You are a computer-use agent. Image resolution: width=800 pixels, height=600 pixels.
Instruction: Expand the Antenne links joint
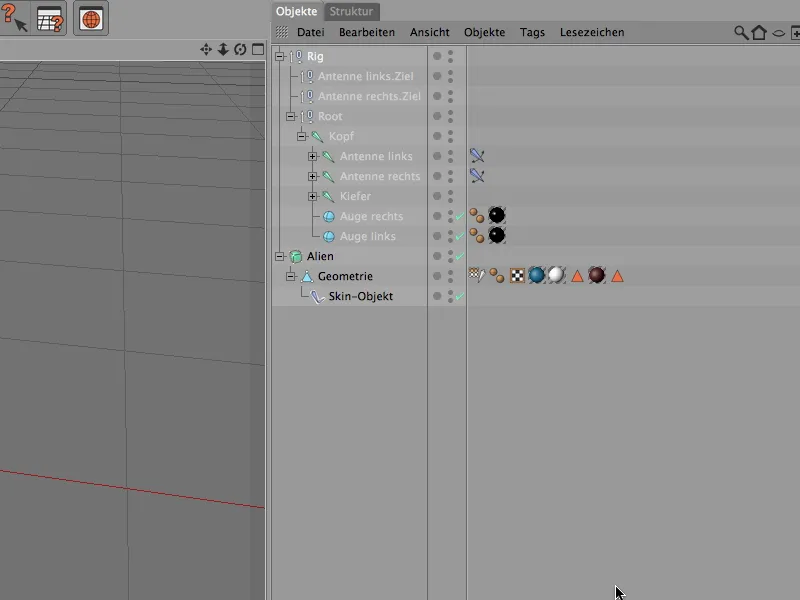[313, 156]
